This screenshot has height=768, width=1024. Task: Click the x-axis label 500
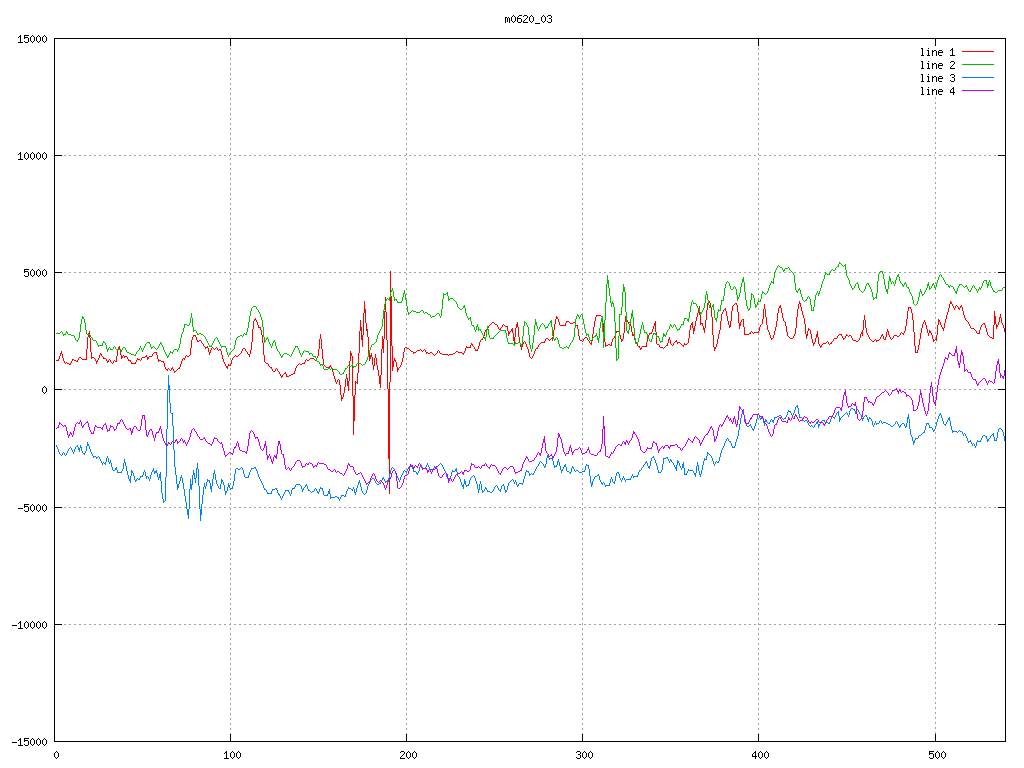click(x=936, y=756)
